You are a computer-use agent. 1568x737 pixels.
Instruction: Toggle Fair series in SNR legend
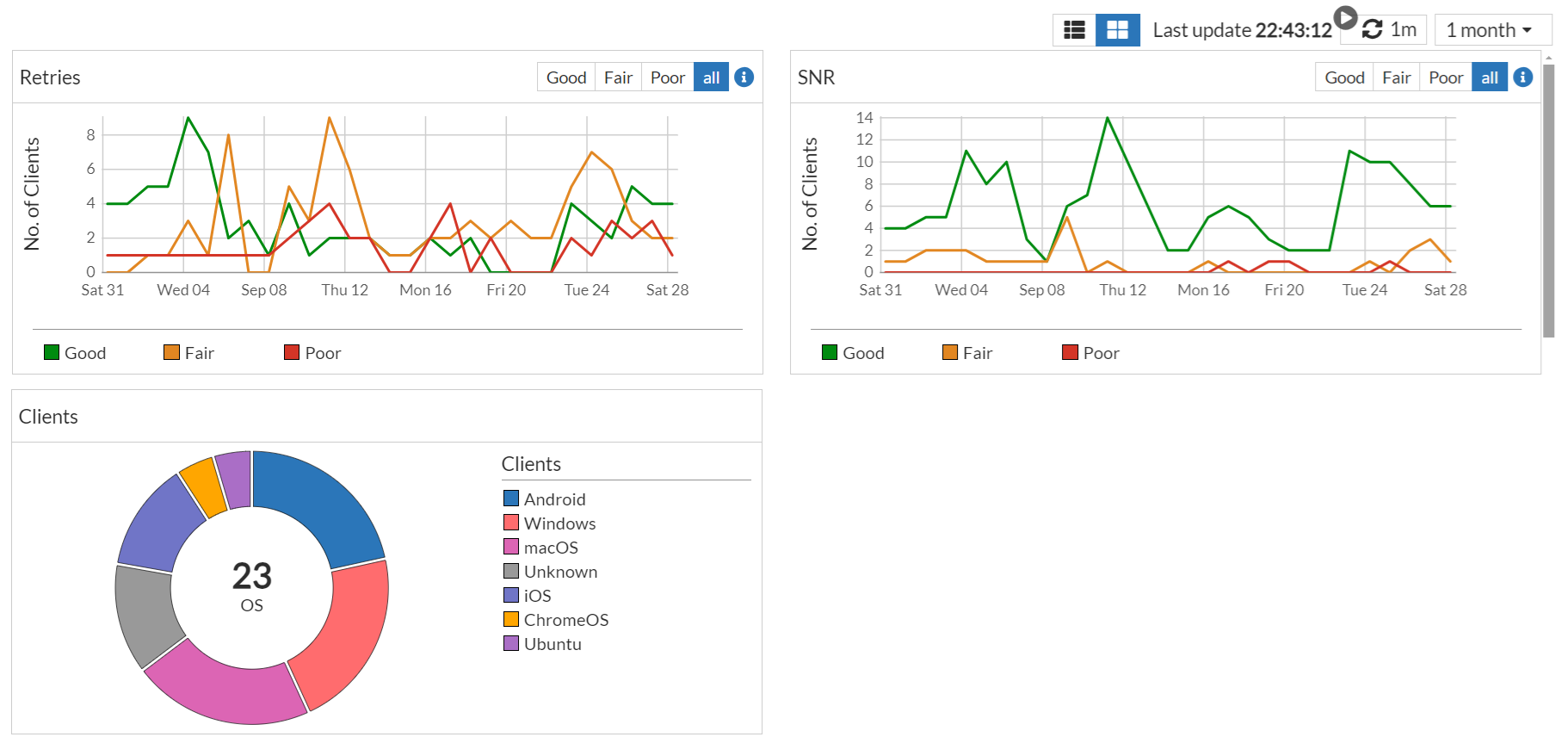pos(967,353)
